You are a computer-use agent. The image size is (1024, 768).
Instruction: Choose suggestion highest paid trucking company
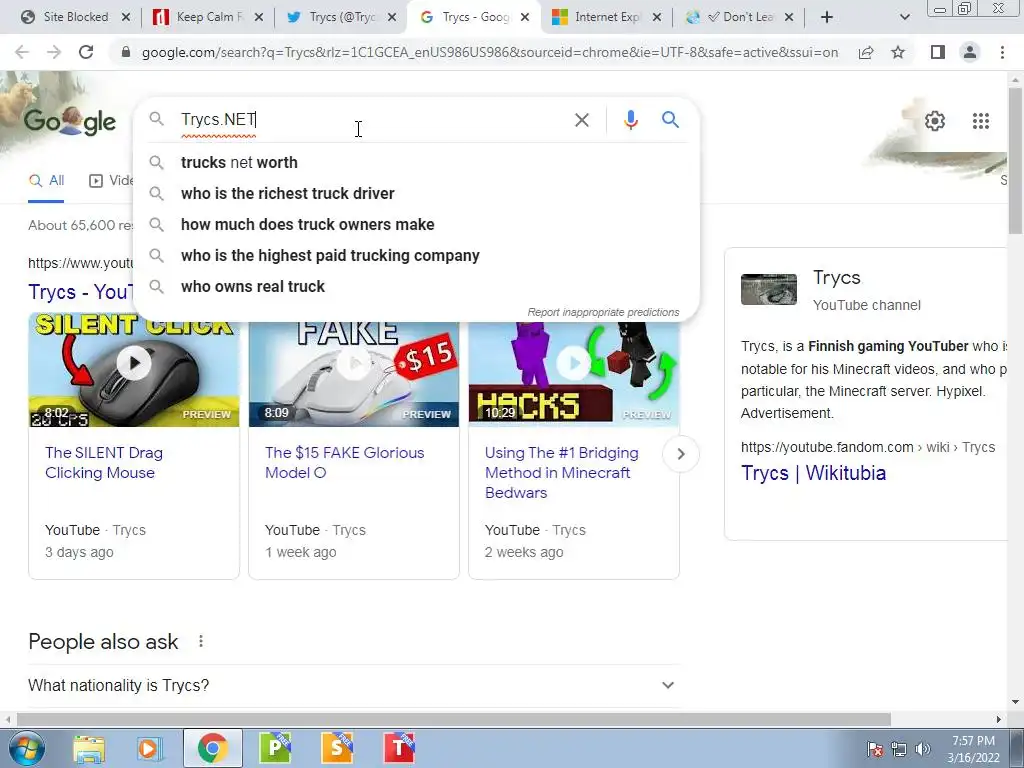coord(416,255)
